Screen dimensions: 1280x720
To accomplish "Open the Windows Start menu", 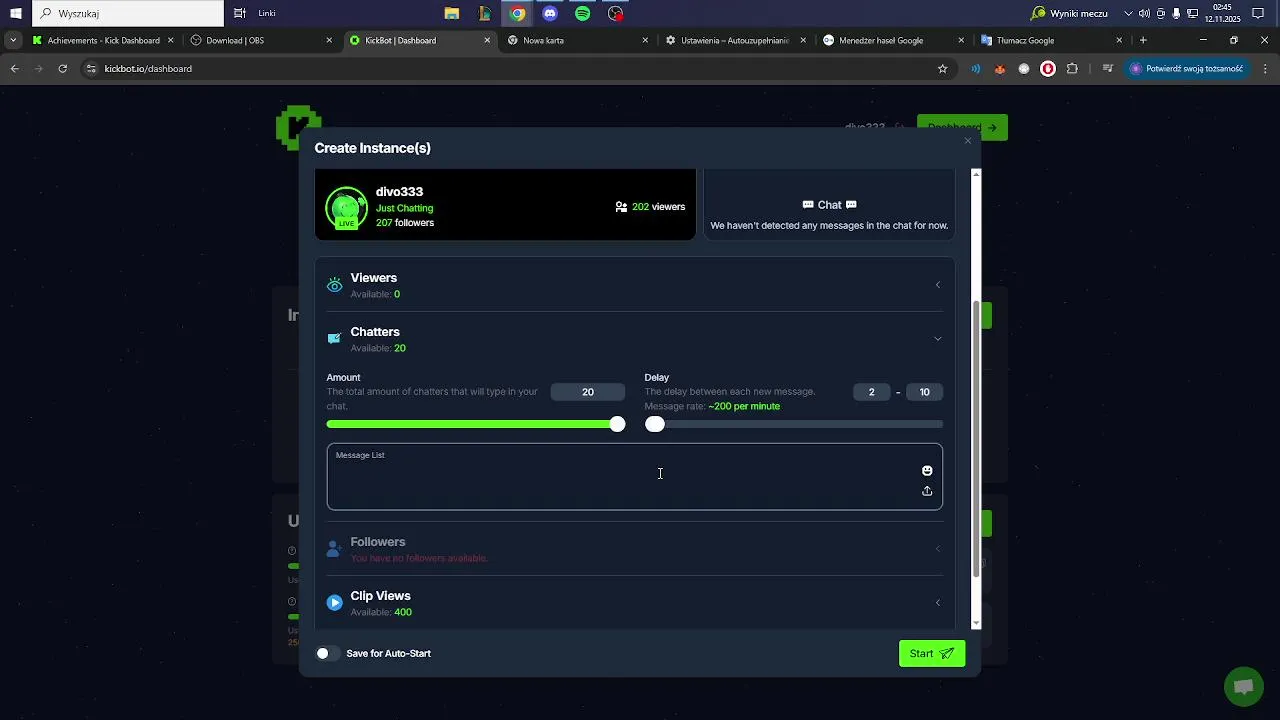I will coord(15,13).
